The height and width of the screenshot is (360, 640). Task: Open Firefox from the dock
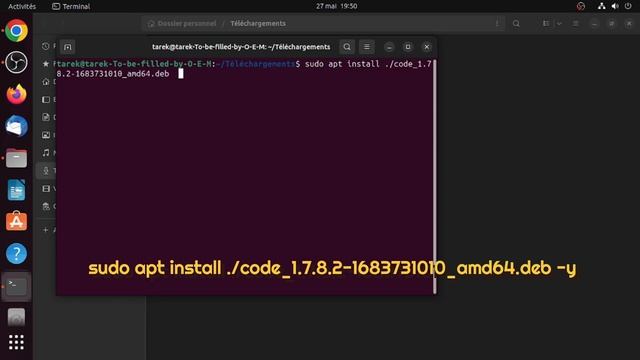(16, 94)
